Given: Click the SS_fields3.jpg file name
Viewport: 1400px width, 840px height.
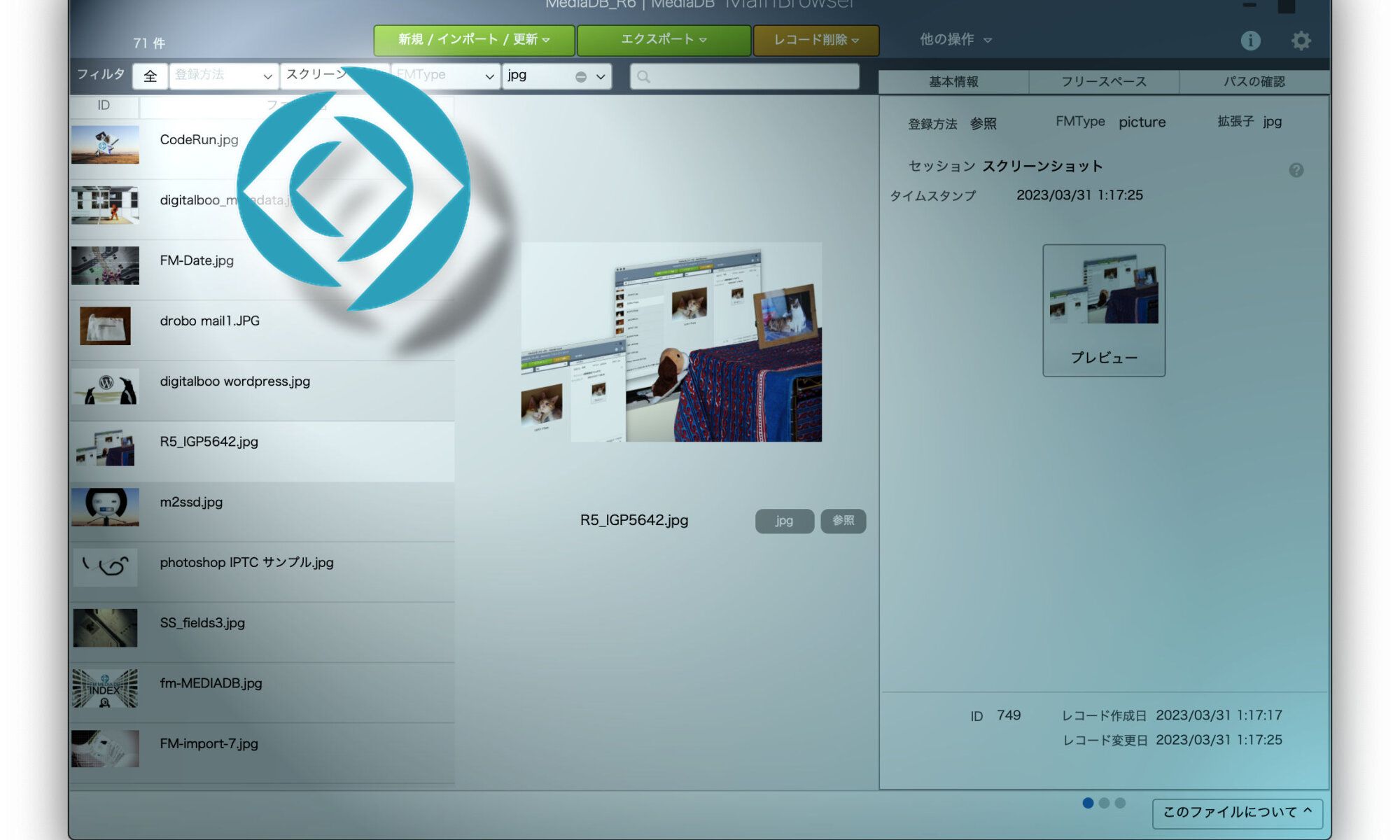Looking at the screenshot, I should [x=202, y=623].
